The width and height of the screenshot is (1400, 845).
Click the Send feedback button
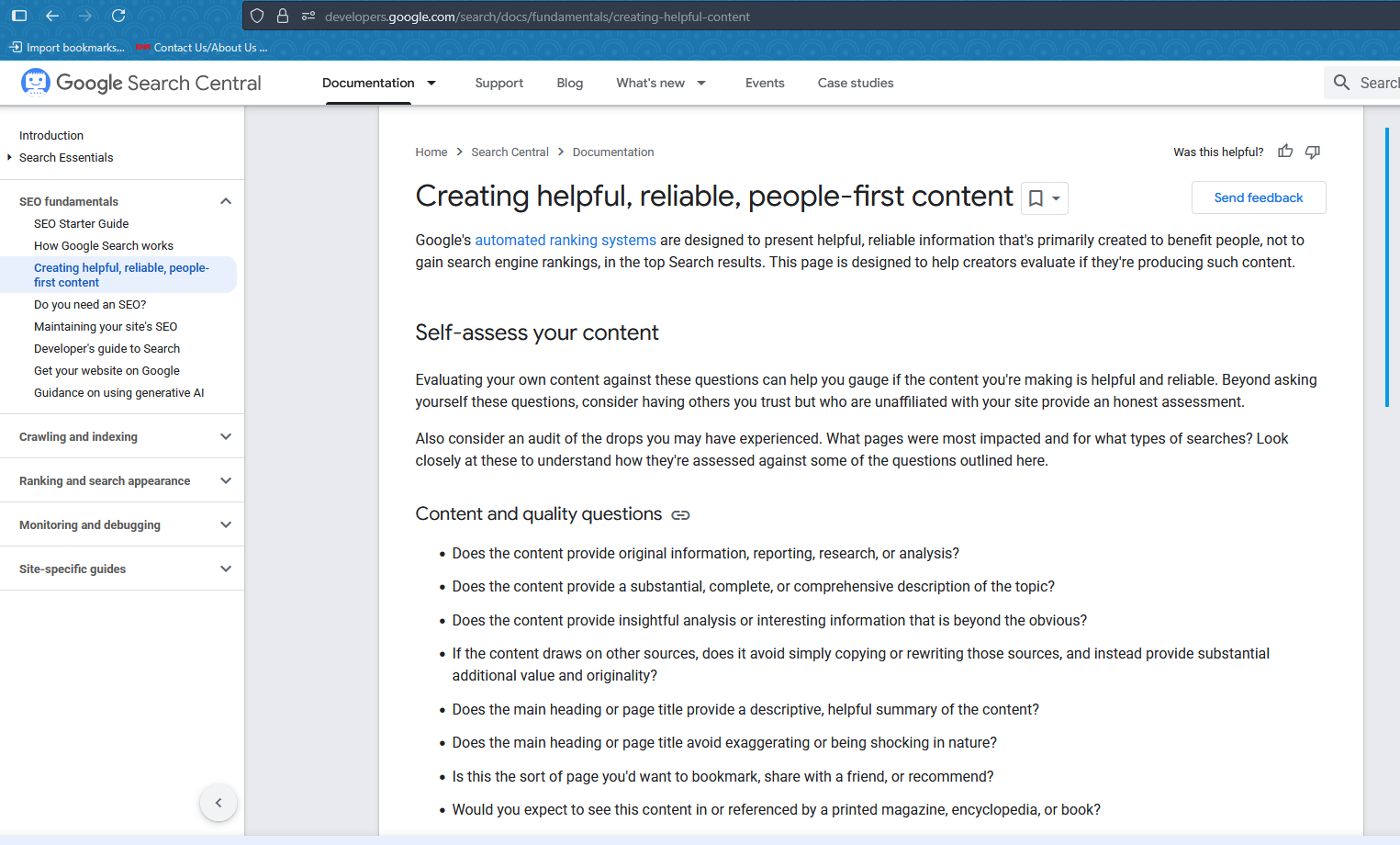[1259, 197]
